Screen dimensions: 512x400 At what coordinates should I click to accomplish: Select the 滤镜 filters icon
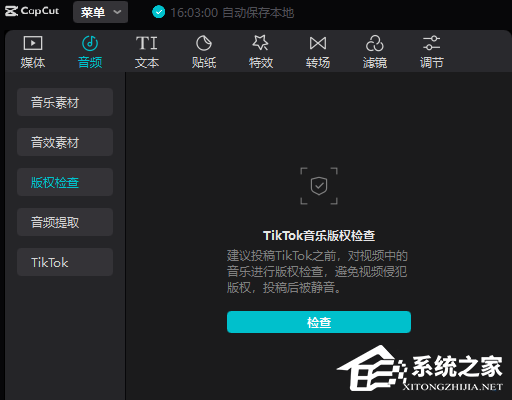375,43
